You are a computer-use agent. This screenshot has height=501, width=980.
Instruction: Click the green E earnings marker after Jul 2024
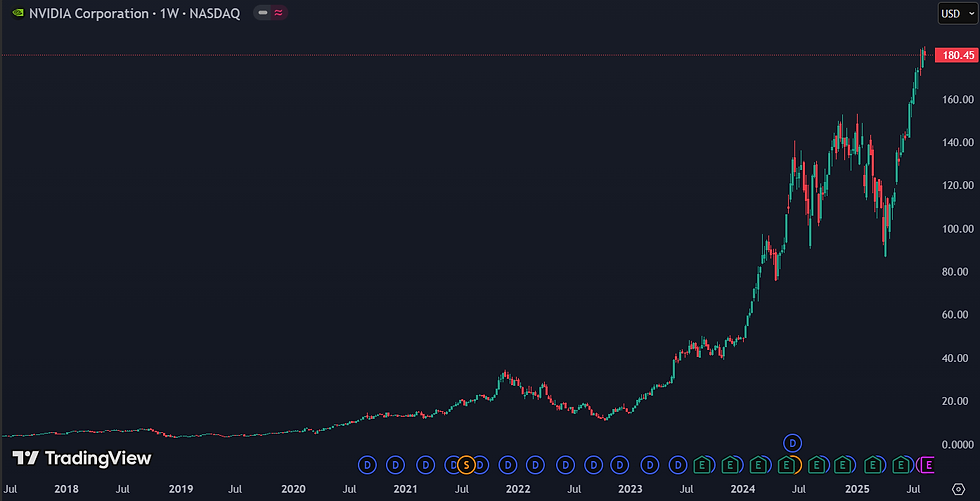pyautogui.click(x=816, y=465)
